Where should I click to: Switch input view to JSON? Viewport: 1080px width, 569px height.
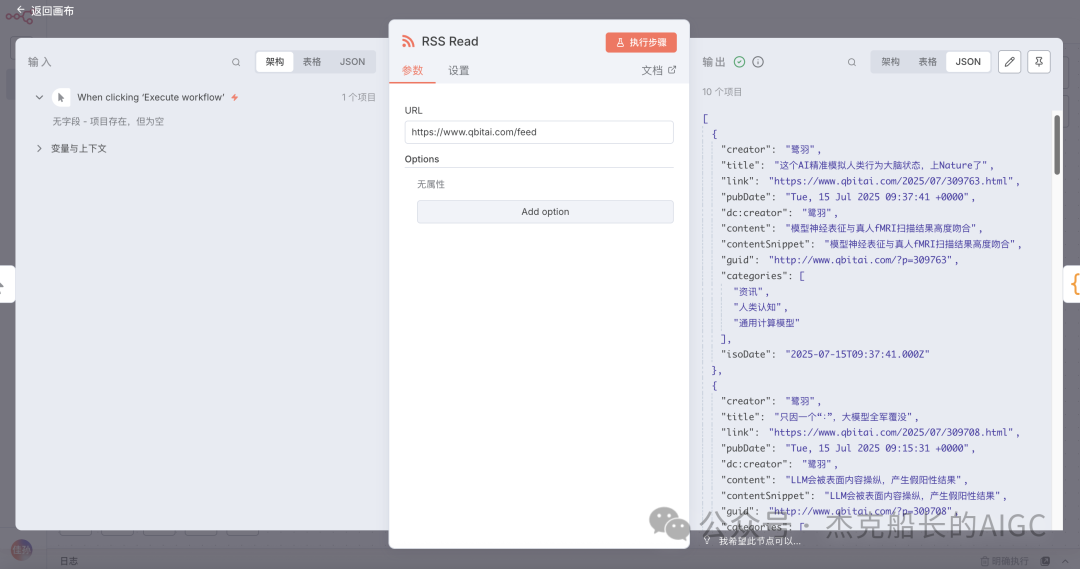coord(353,62)
